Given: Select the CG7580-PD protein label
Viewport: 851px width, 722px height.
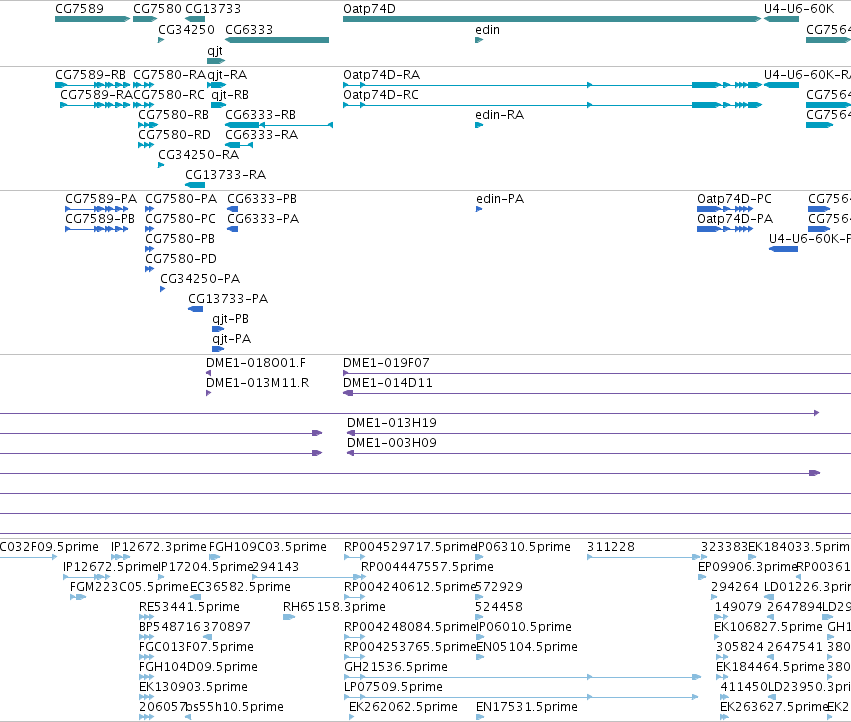Looking at the screenshot, I should click(181, 259).
